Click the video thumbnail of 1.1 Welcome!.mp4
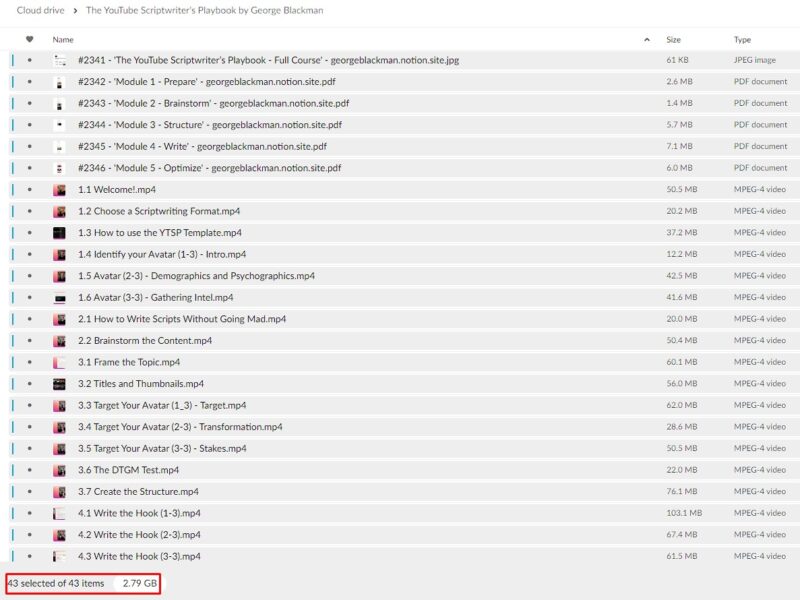 [60, 190]
